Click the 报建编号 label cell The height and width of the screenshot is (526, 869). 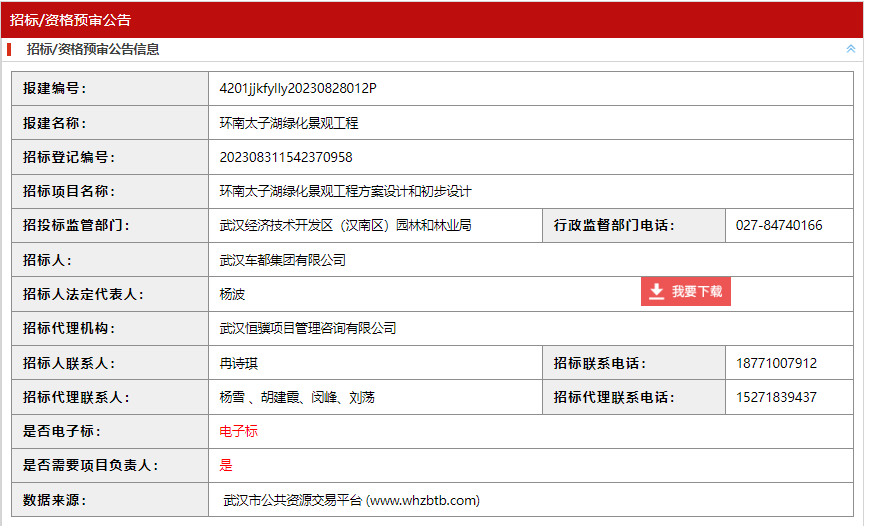(x=110, y=88)
